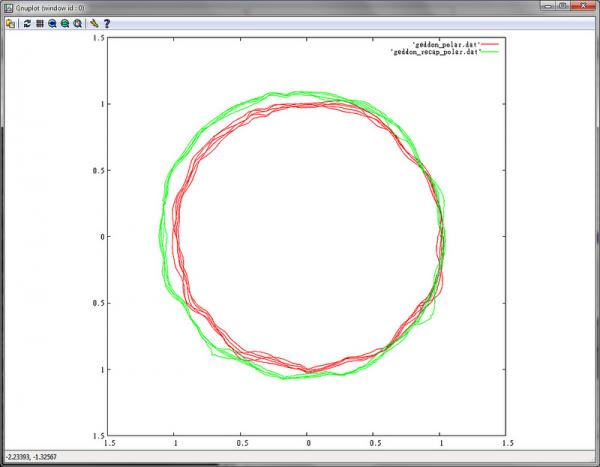This screenshot has width=600, height=467.
Task: Toggle 'geddon_recap_polar.dat' legend entry visibility
Action: [x=435, y=52]
